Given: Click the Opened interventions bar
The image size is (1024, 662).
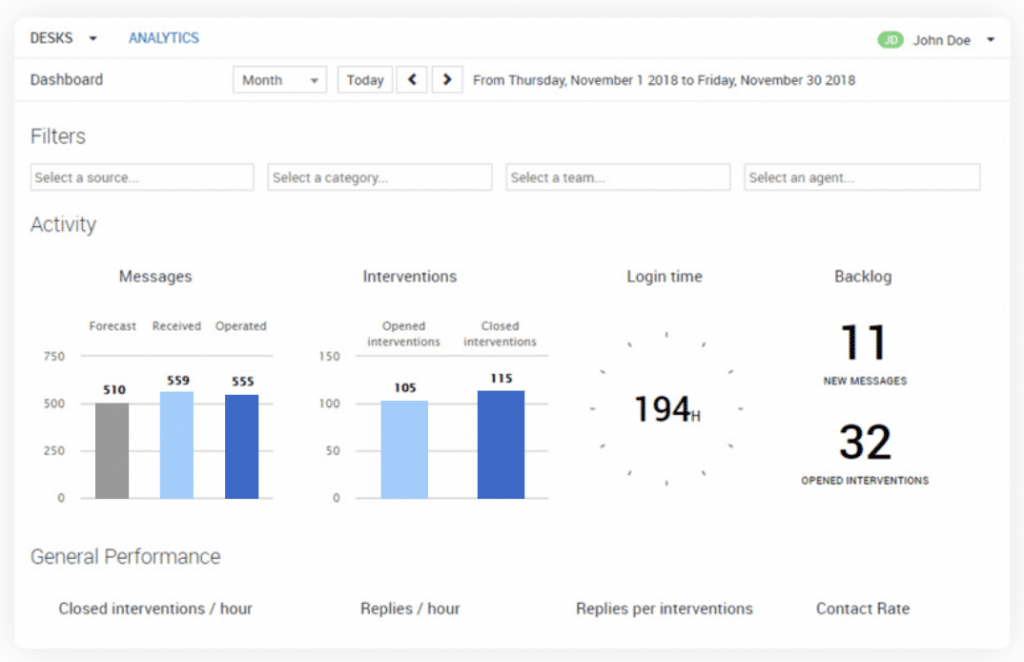Looking at the screenshot, I should click(x=404, y=450).
